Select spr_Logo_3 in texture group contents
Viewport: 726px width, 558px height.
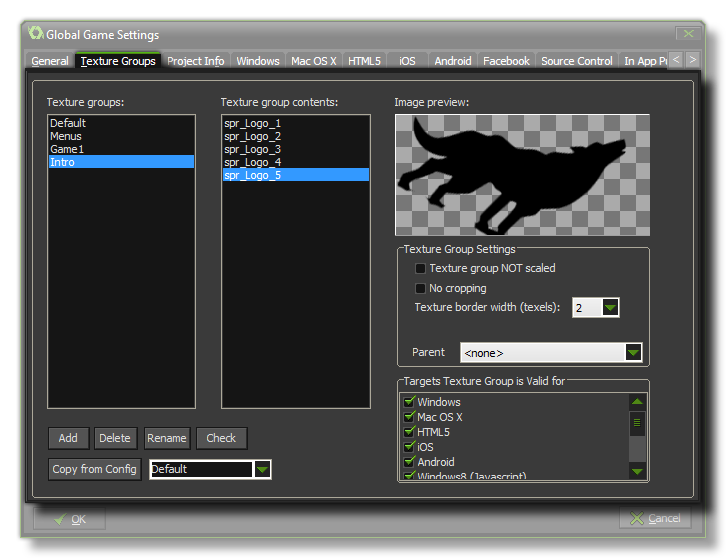pyautogui.click(x=252, y=149)
